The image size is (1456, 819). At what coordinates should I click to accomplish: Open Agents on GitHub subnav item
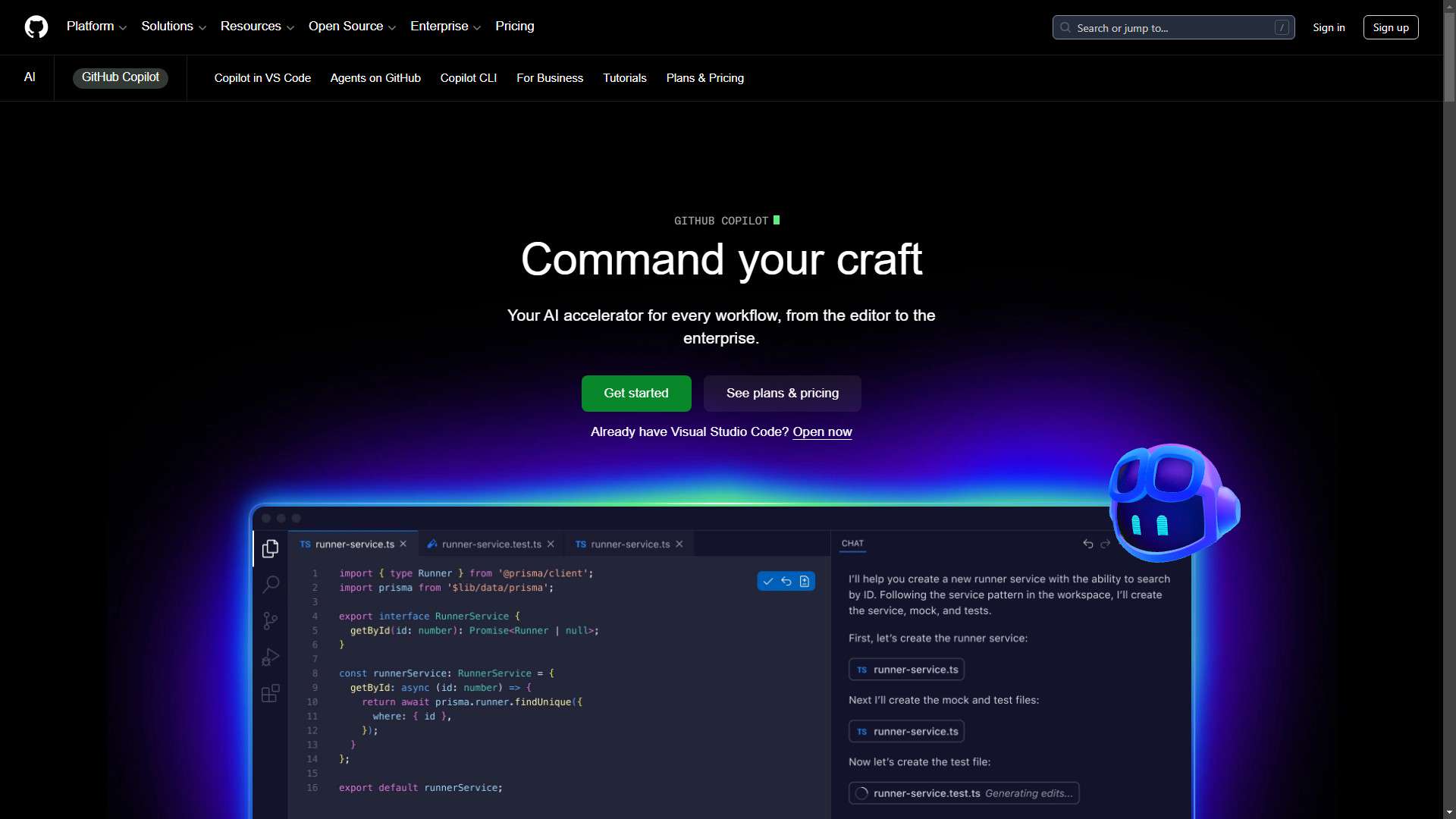[x=375, y=78]
